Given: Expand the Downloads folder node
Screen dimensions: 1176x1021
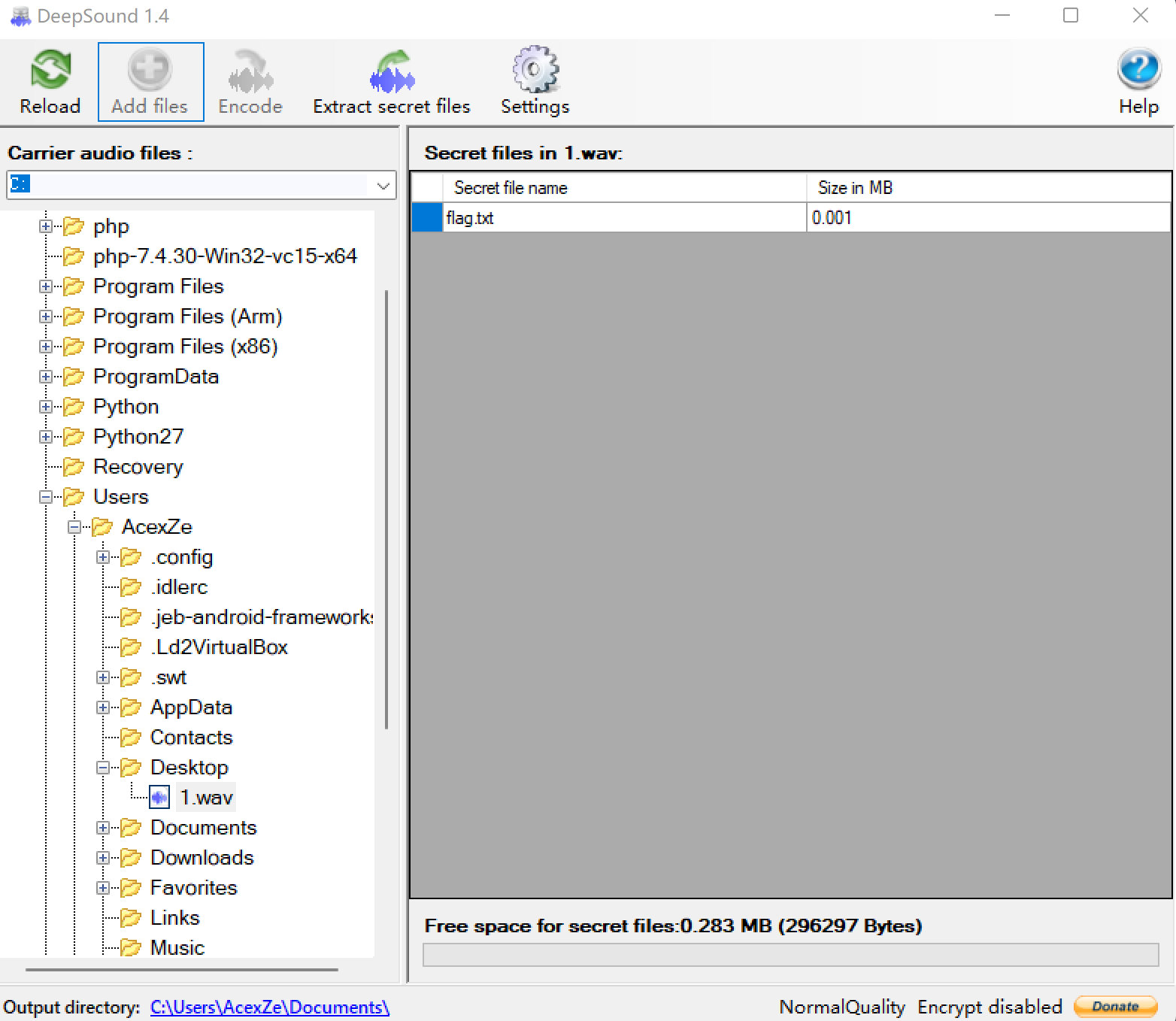Looking at the screenshot, I should (103, 857).
